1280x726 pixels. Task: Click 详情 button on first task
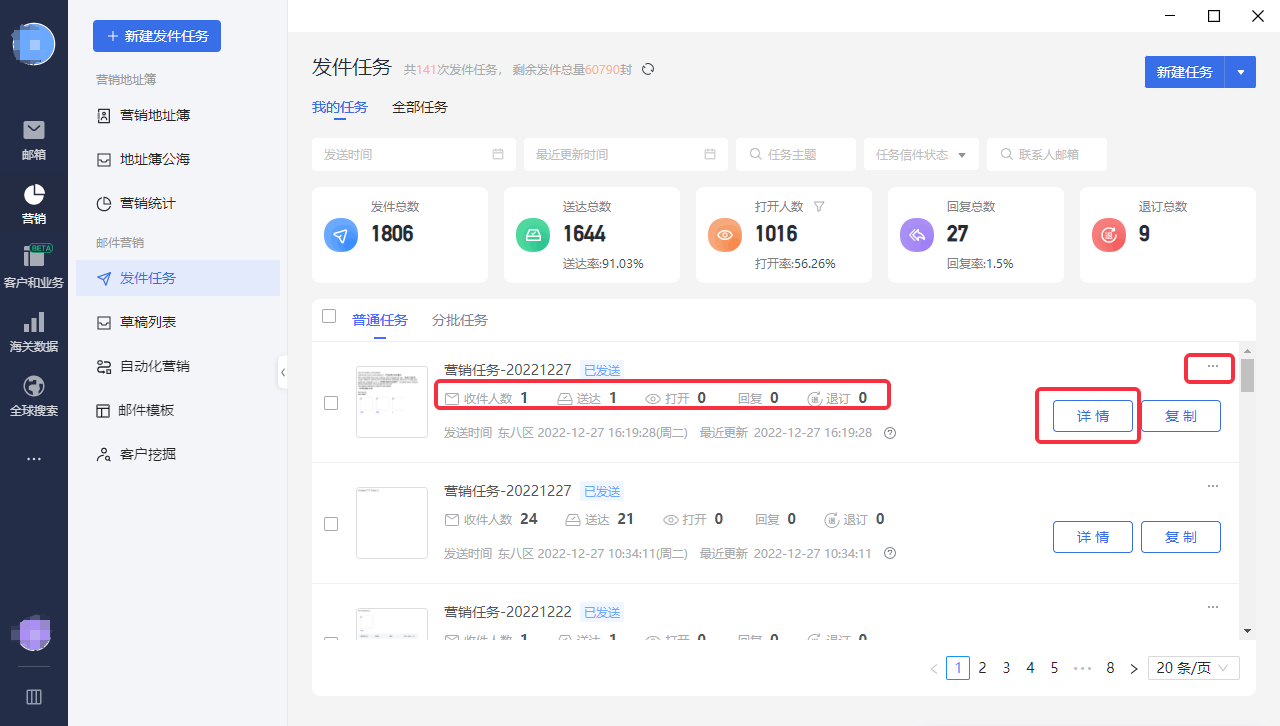(x=1092, y=416)
